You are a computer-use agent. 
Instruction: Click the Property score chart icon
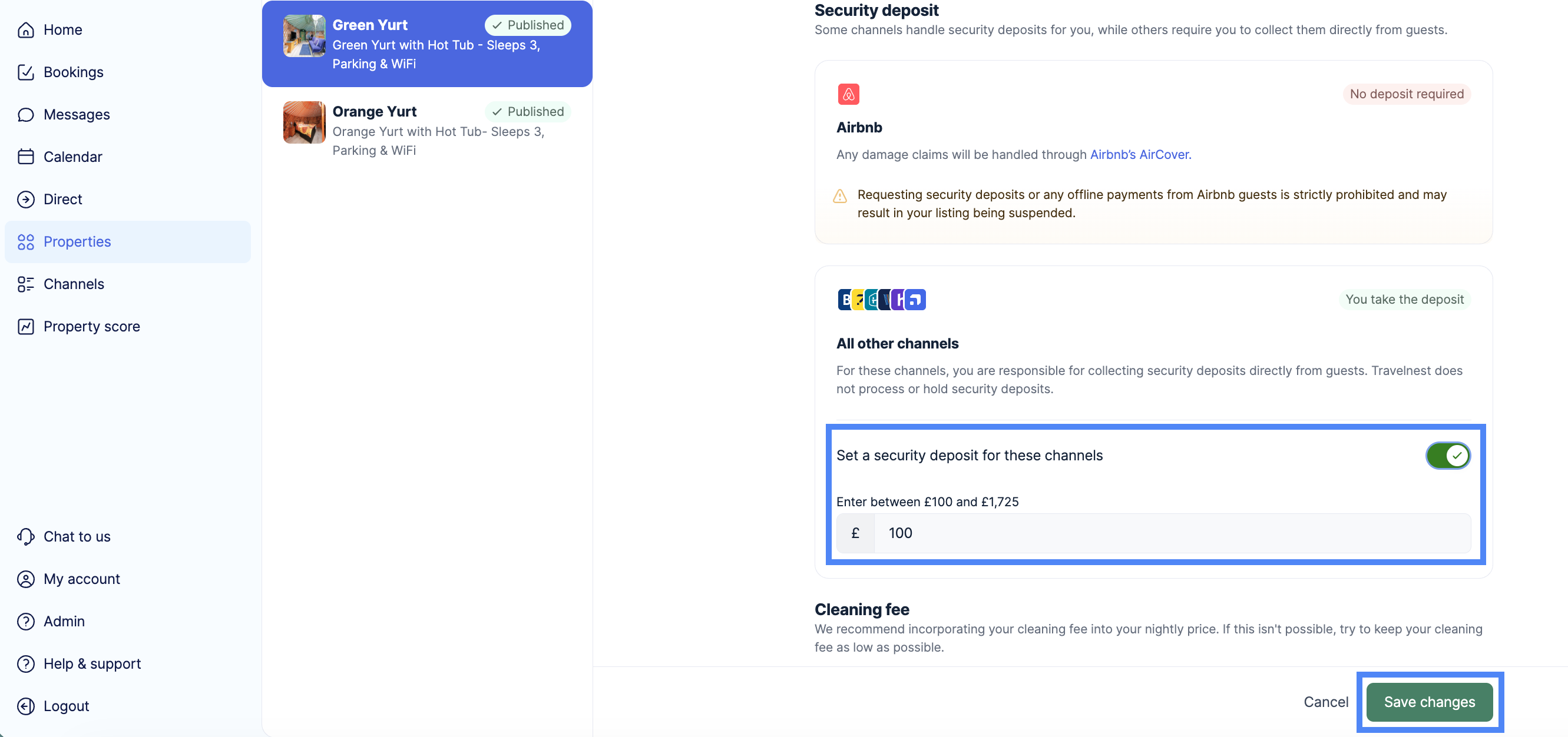pyautogui.click(x=25, y=327)
